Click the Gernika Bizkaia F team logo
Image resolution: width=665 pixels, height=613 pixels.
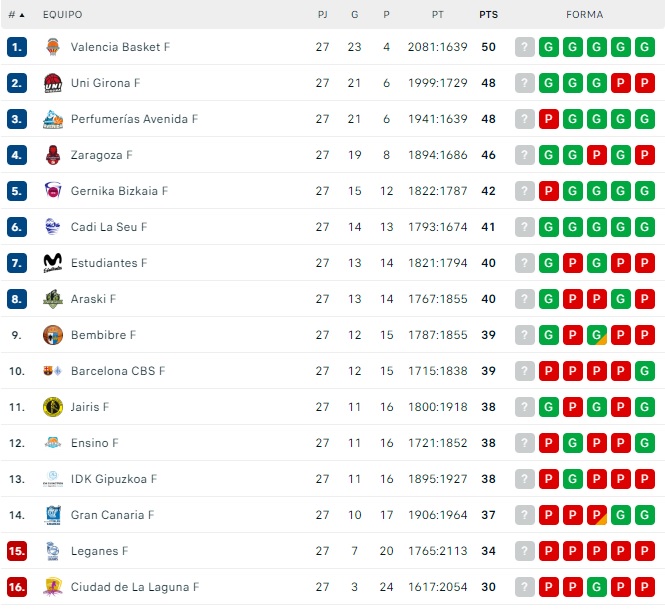click(x=53, y=191)
